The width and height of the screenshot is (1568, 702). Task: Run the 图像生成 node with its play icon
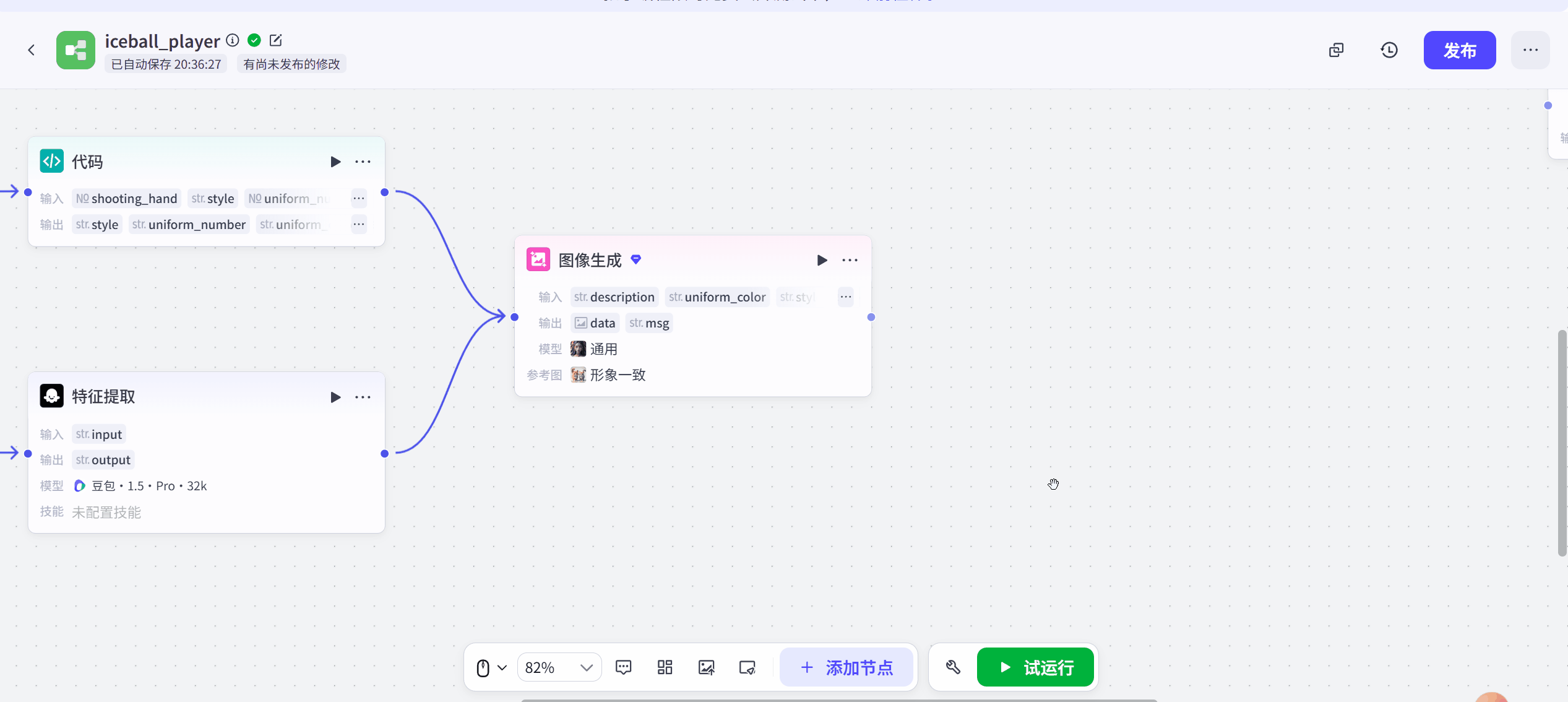[822, 260]
